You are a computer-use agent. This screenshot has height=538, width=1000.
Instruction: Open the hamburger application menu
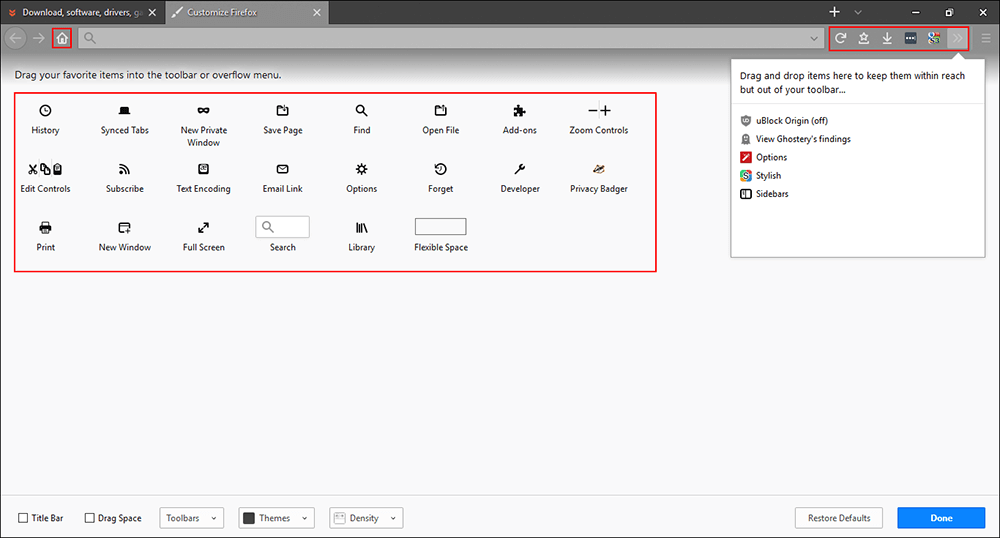986,38
